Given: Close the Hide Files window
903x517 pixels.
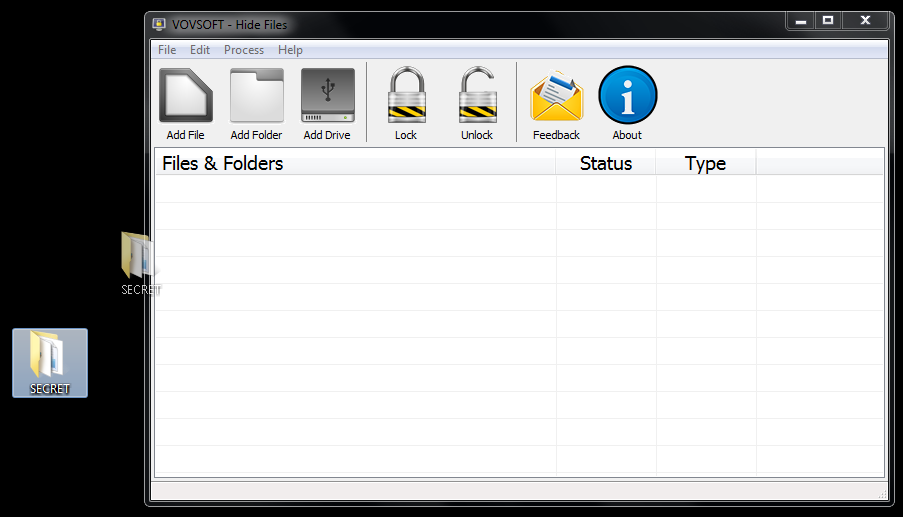Looking at the screenshot, I should 863,21.
